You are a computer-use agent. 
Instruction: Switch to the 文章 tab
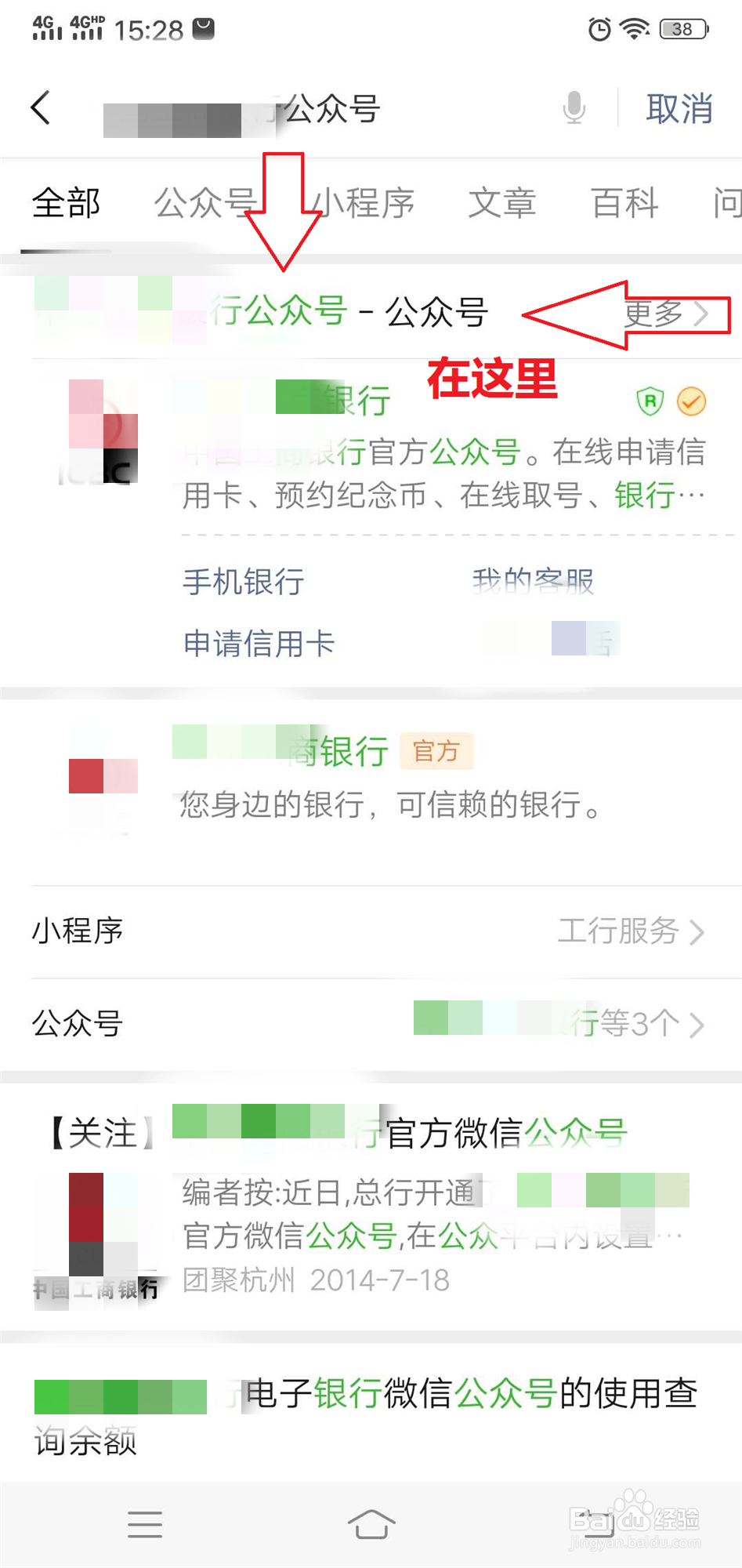click(501, 203)
